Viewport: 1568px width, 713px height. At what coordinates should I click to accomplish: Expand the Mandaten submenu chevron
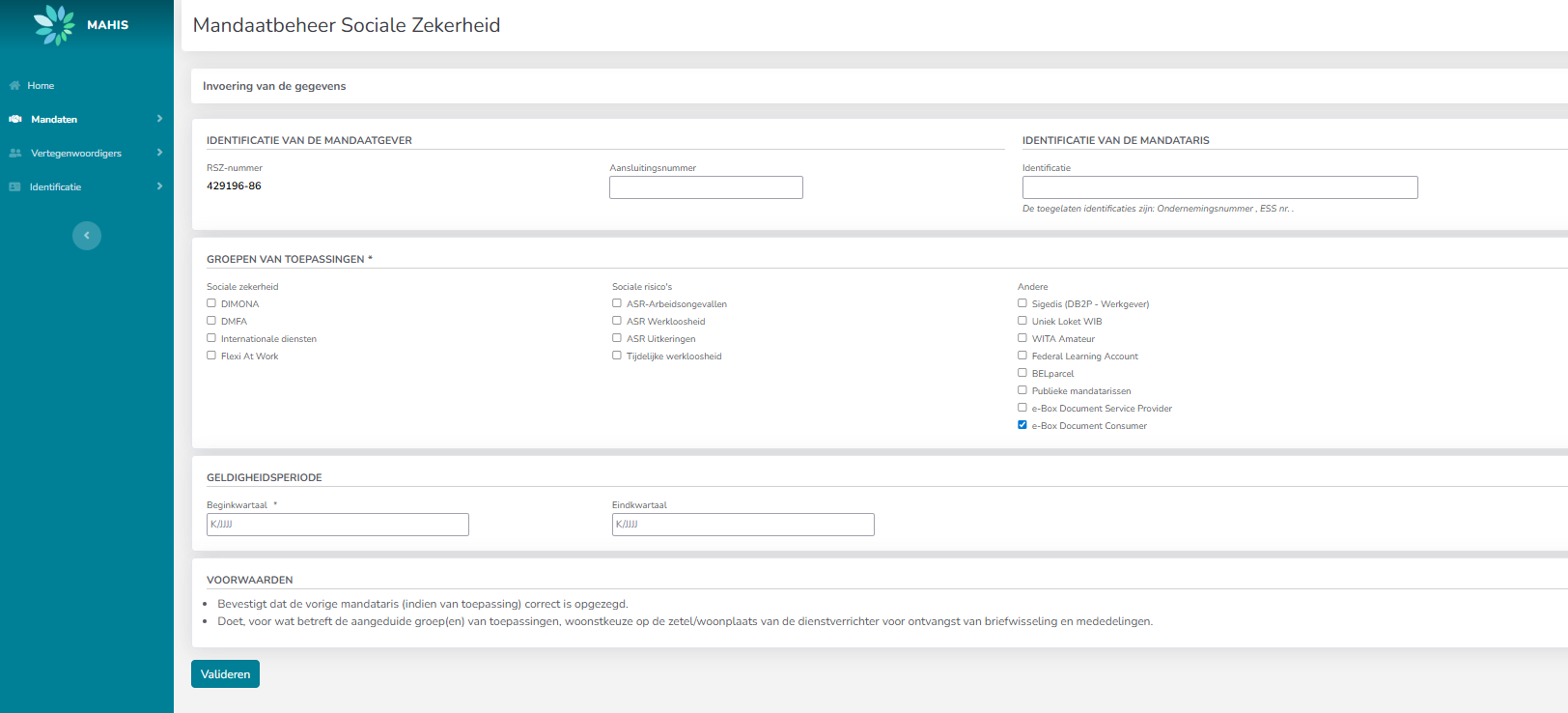coord(159,119)
